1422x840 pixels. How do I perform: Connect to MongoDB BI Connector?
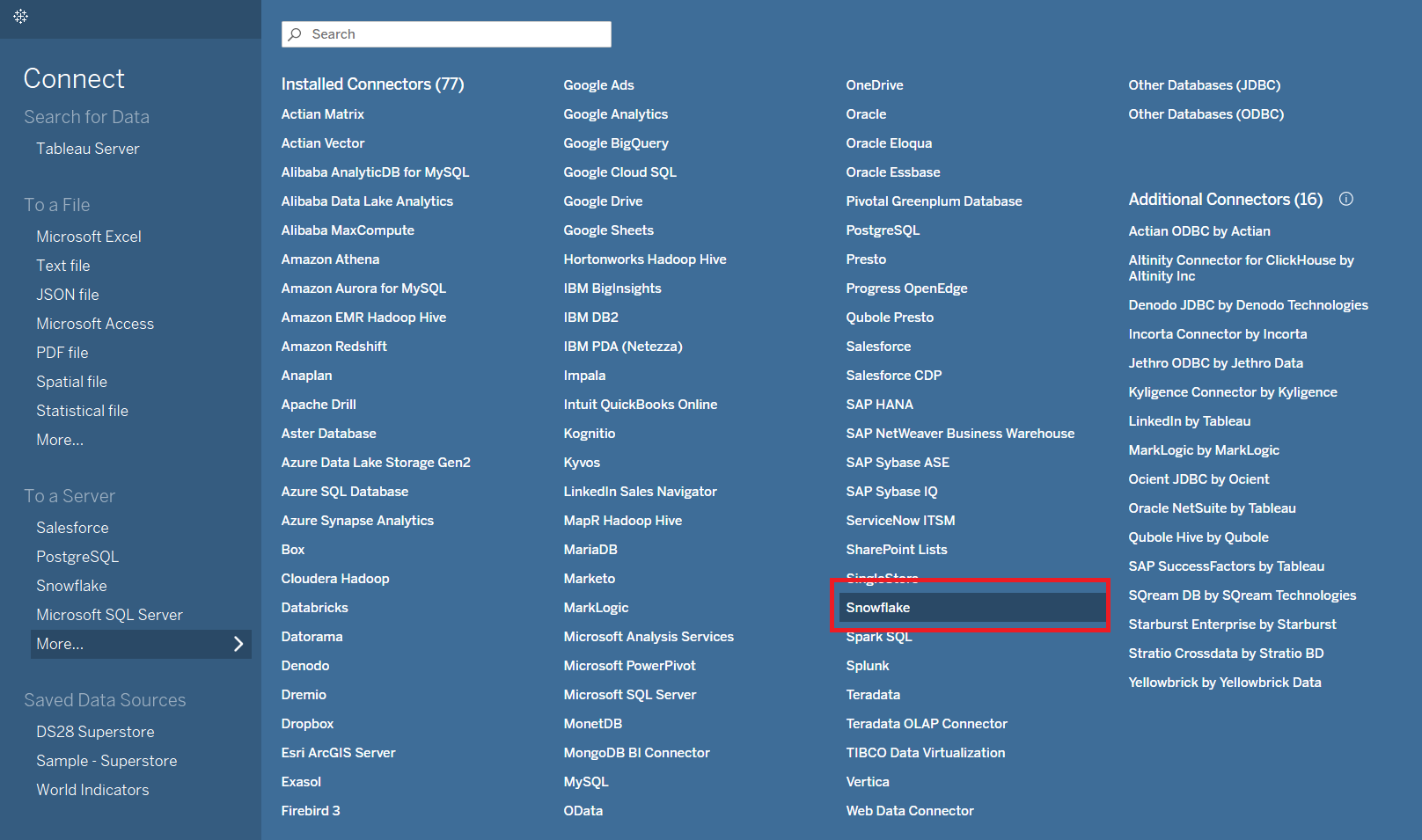coord(637,753)
